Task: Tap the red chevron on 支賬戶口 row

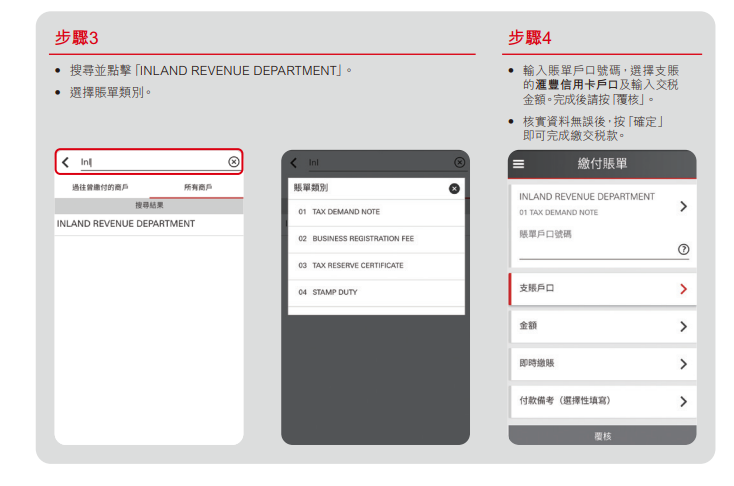Action: (683, 289)
